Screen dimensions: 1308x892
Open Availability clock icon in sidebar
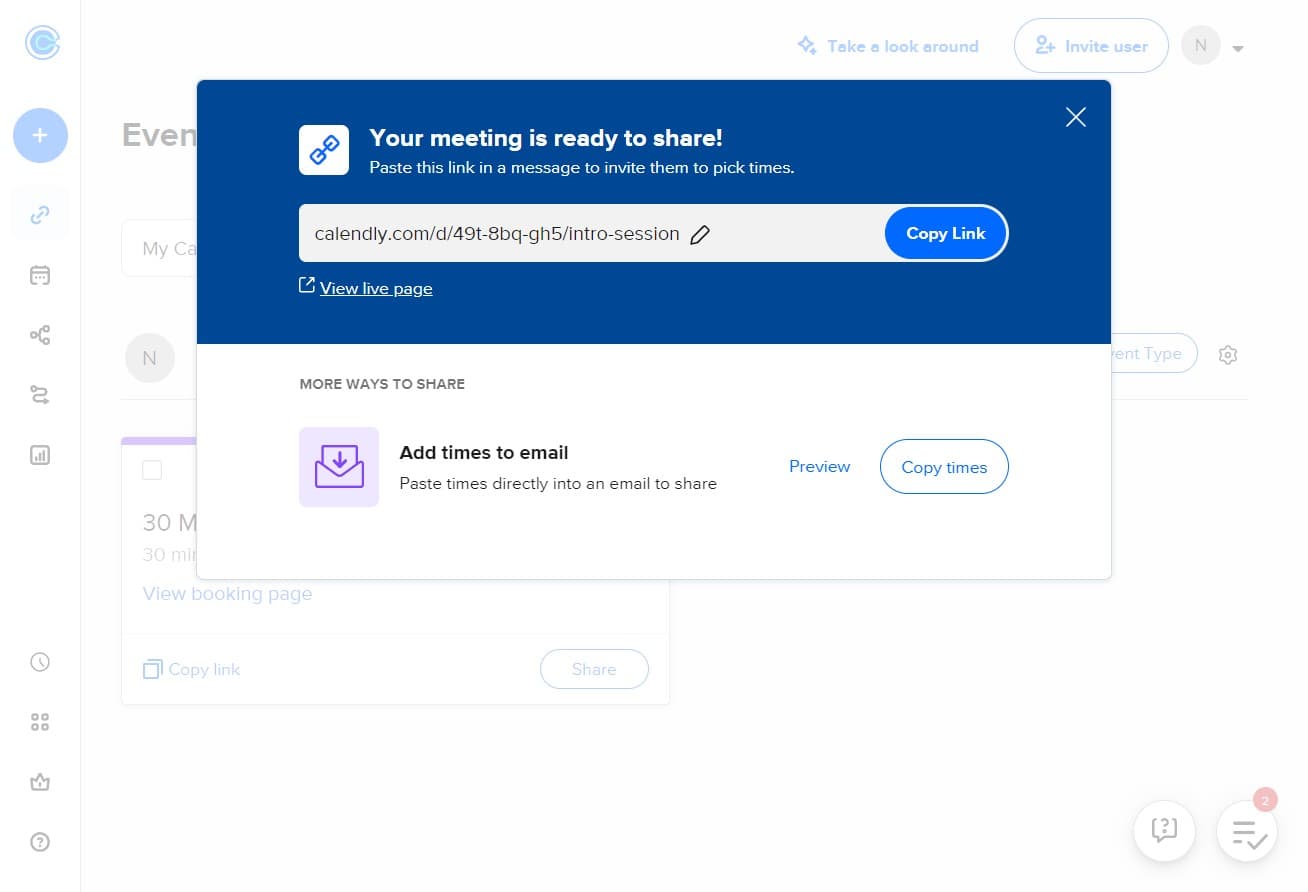(x=40, y=662)
